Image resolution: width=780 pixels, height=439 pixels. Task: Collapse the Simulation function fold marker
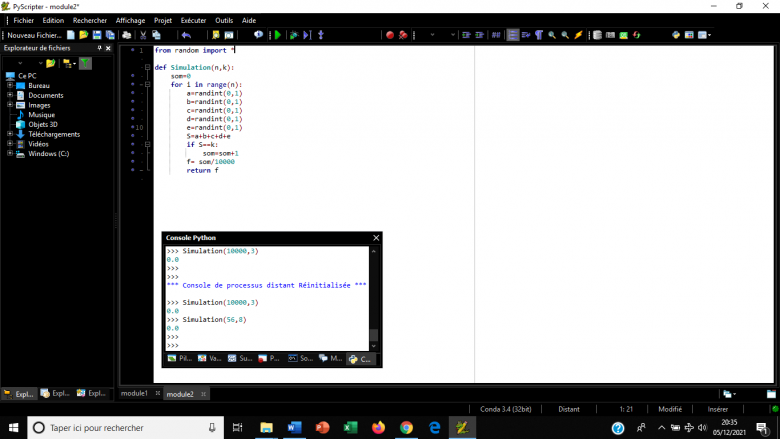(146, 68)
